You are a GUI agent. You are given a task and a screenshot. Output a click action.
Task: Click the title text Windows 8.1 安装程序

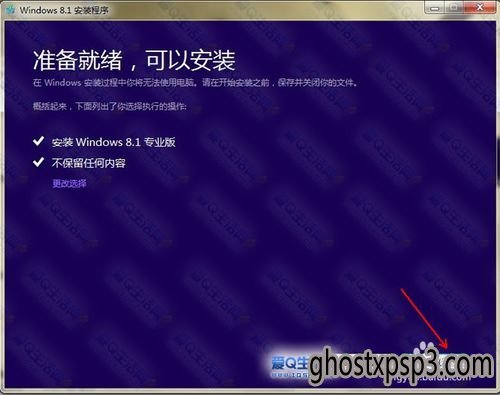(64, 10)
